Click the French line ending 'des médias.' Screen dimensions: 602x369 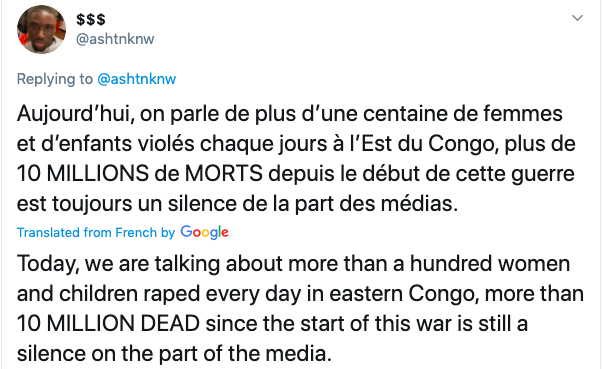click(x=237, y=204)
